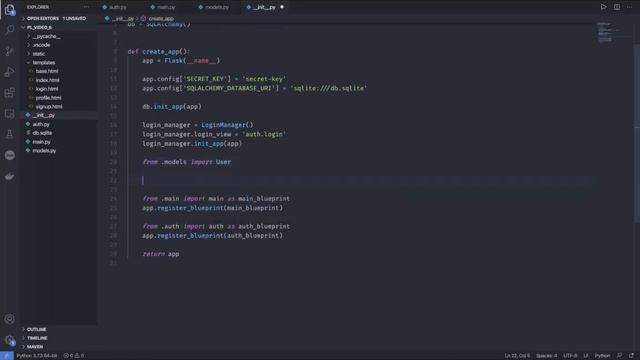Open base.html in the file tree
Screen dimensions: 640x360
tap(47, 71)
